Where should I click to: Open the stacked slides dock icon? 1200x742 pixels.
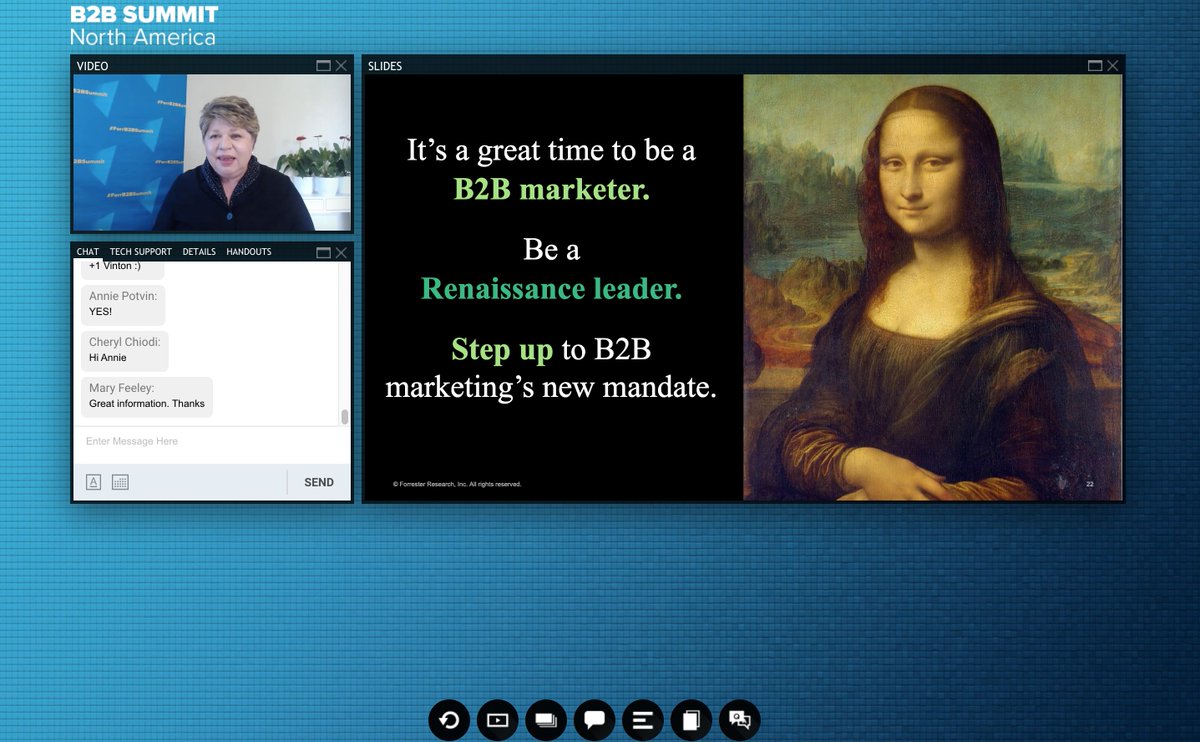546,720
